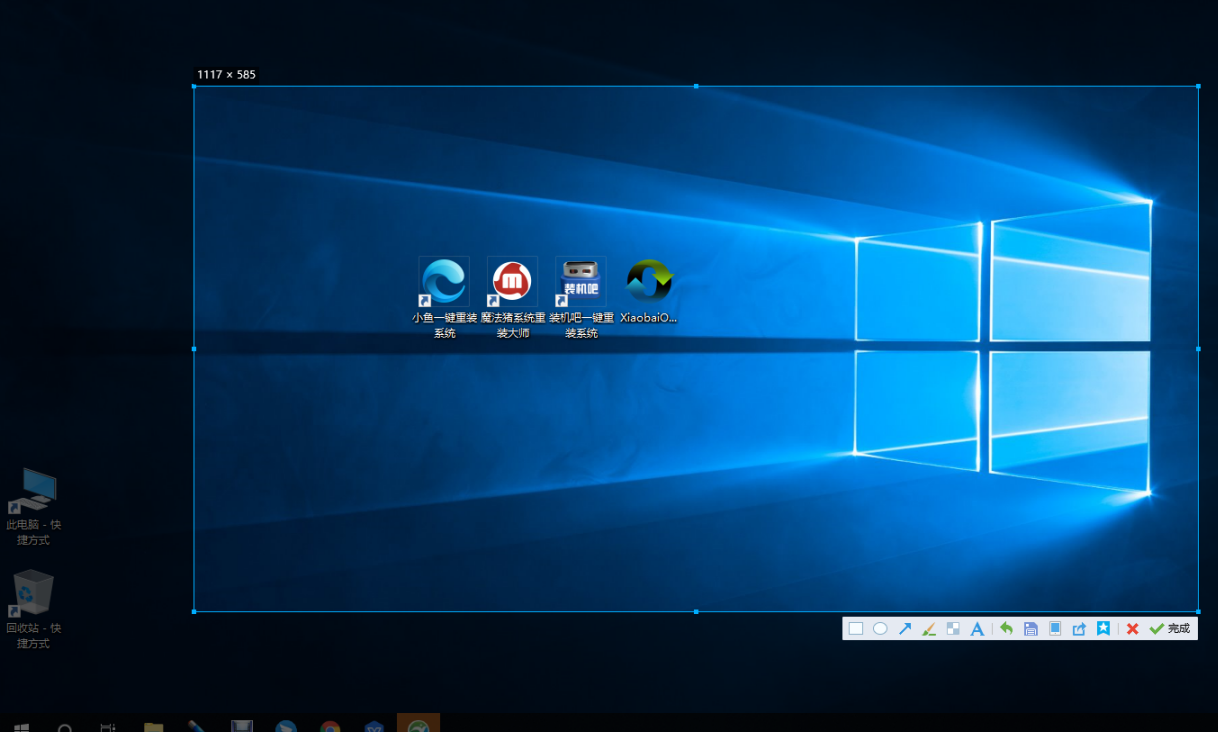The height and width of the screenshot is (732, 1218).
Task: Click the XiaobaiO... desktop icon
Action: 649,282
